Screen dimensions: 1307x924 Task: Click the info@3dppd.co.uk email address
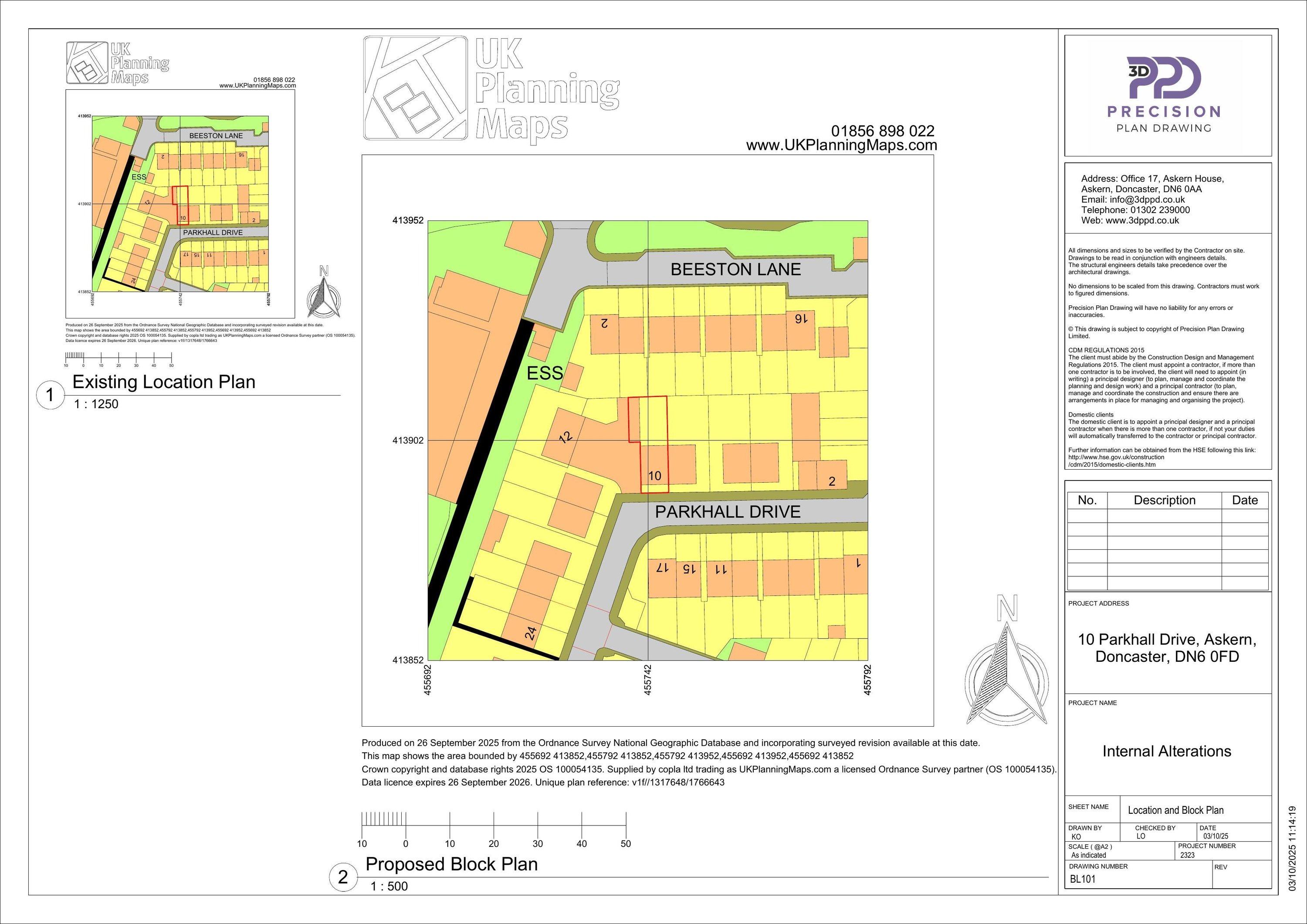pos(1147,200)
